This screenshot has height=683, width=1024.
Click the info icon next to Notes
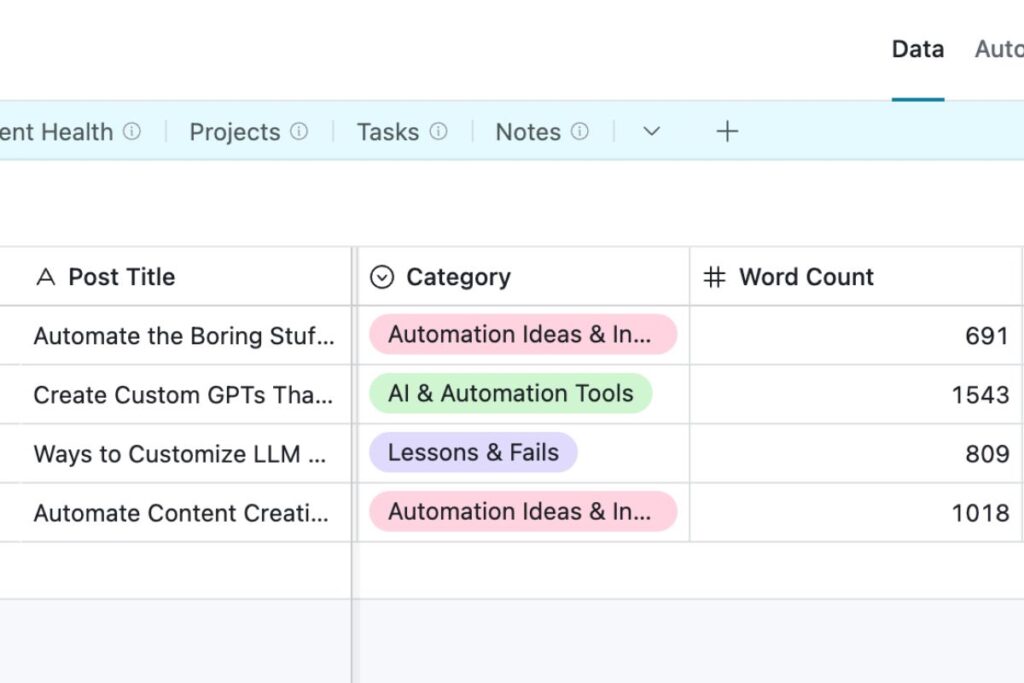[x=579, y=131]
